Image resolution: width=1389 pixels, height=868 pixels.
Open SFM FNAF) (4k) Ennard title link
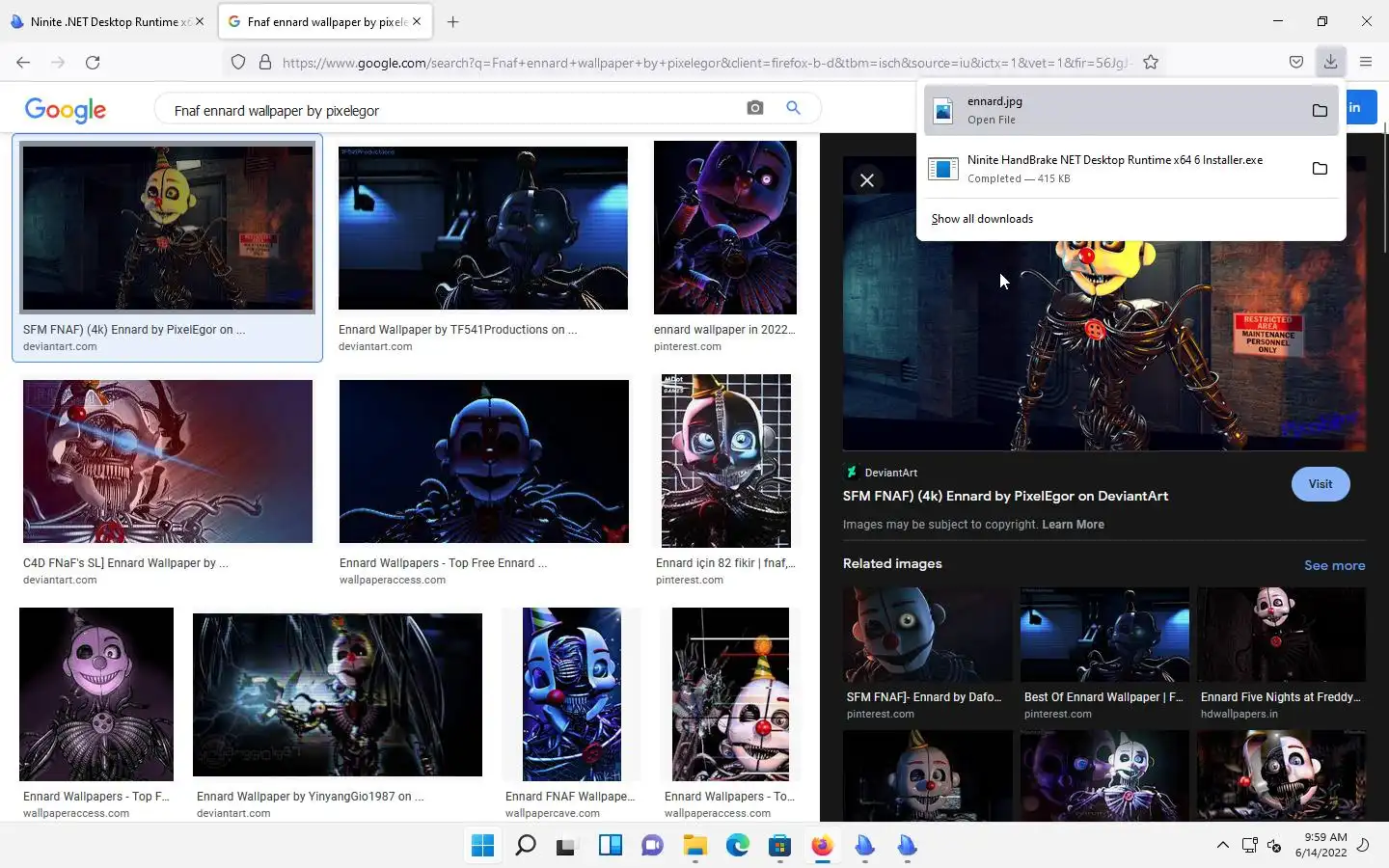click(1005, 496)
